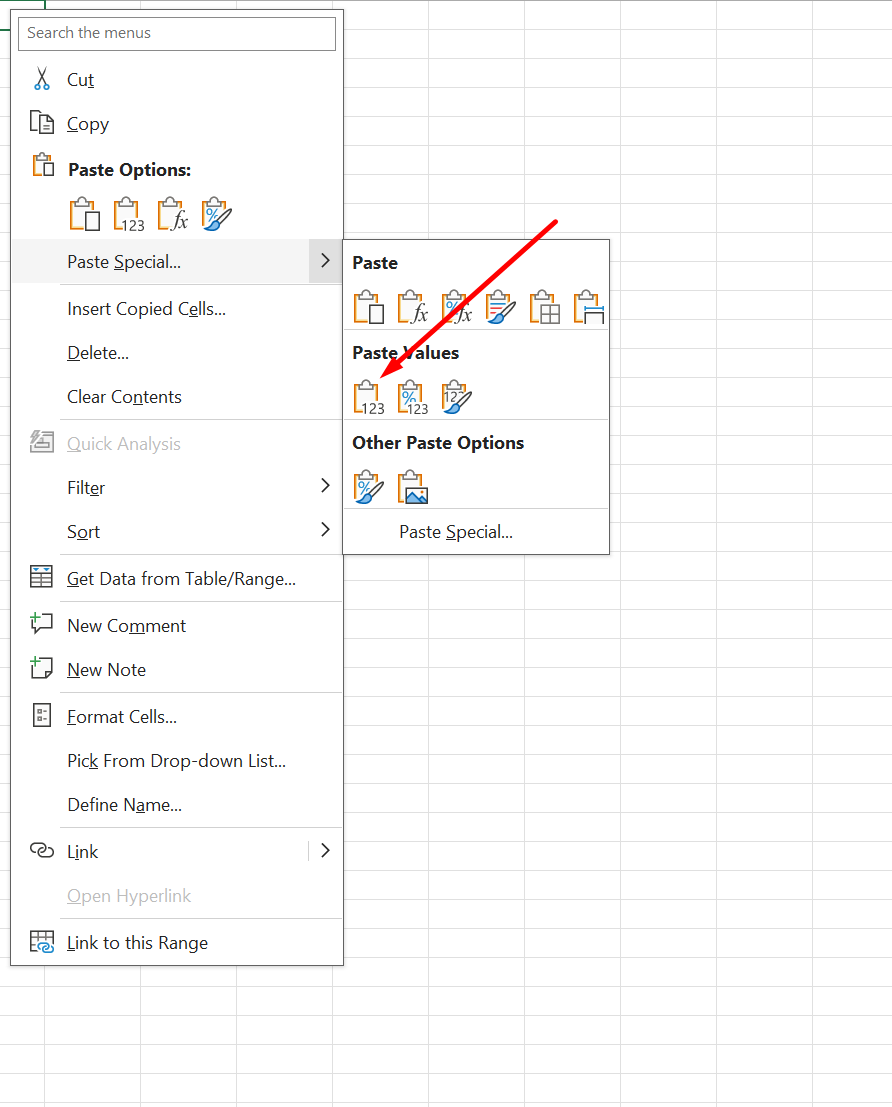Click the Link menu entry label
892x1107 pixels.
(x=83, y=851)
